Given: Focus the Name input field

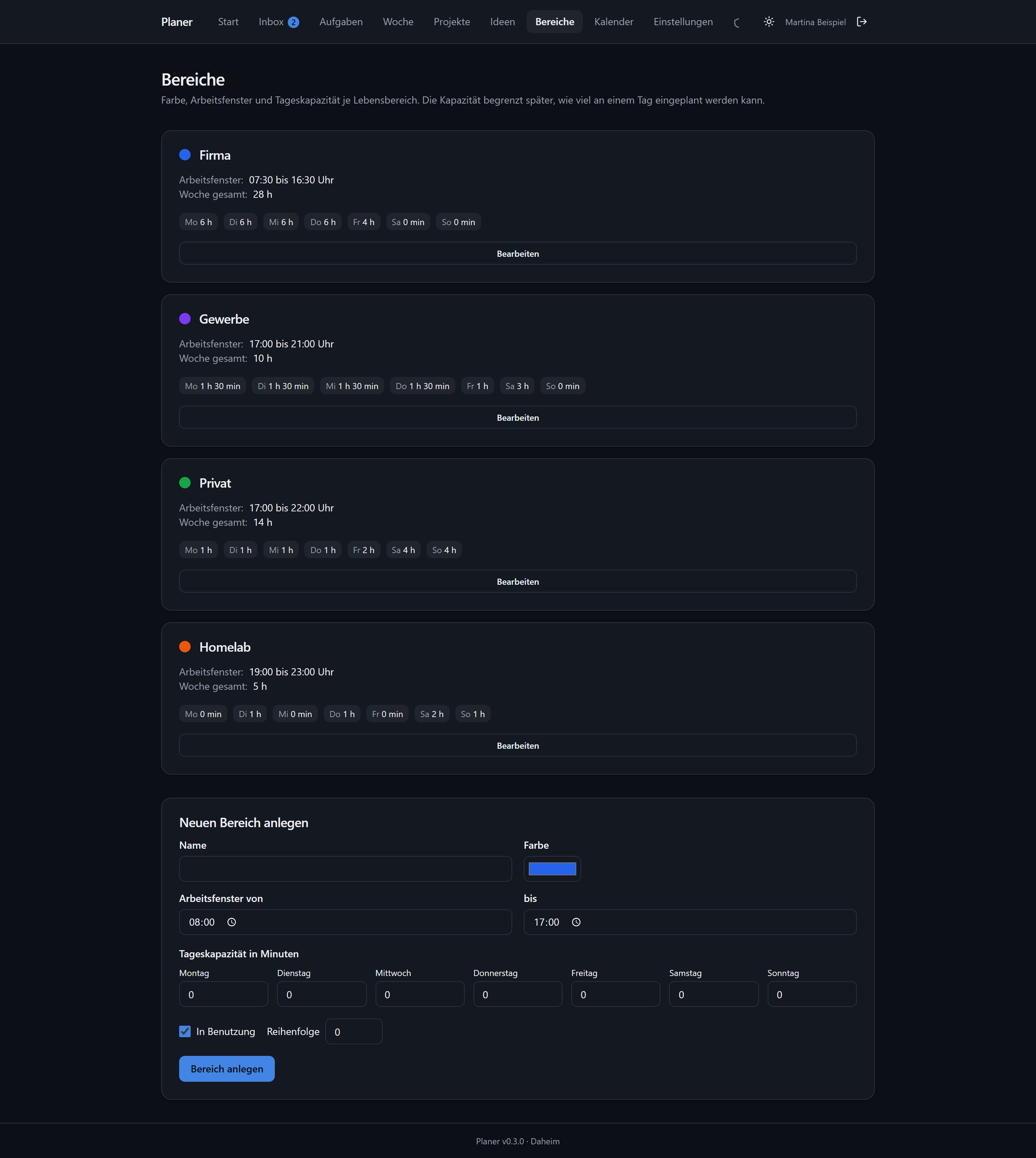Looking at the screenshot, I should point(346,868).
